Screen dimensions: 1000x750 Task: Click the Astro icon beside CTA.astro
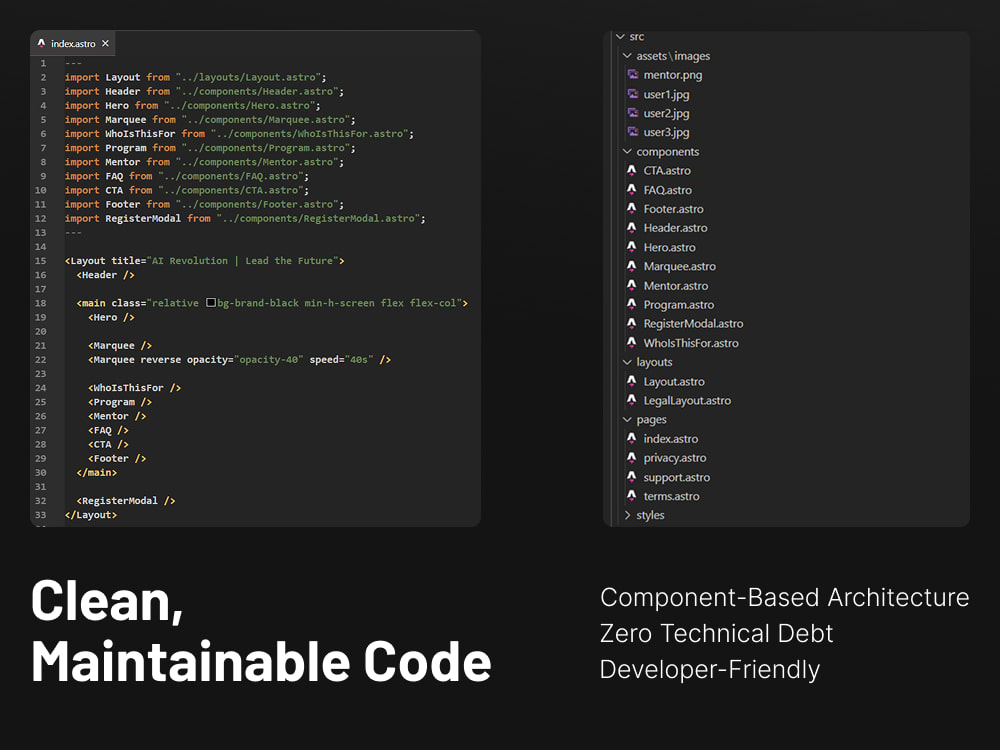tap(631, 170)
